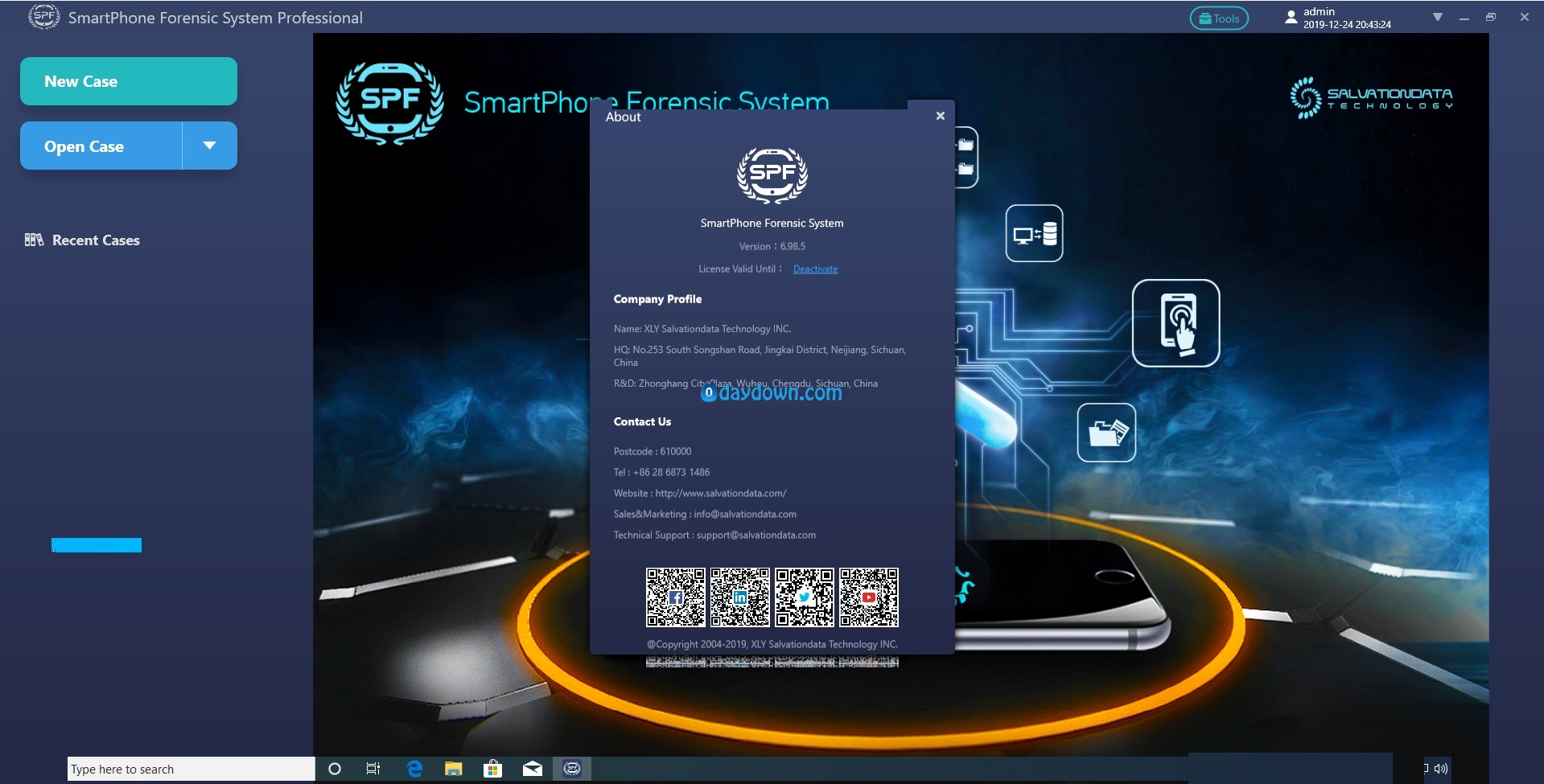
Task: Open Microsoft Edge from the taskbar
Action: point(414,769)
